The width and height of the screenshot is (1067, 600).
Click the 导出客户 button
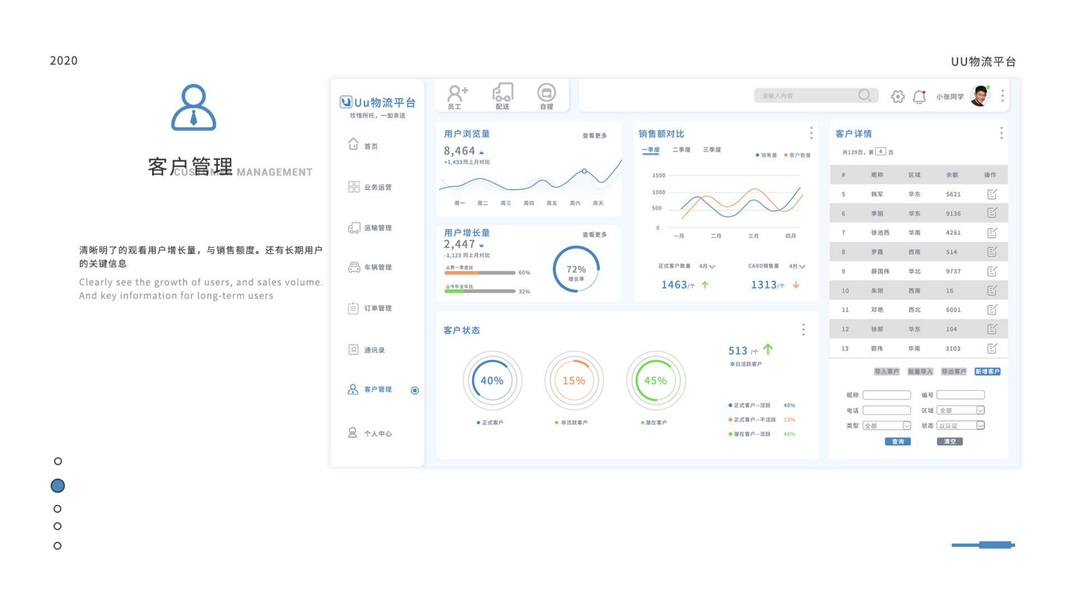(x=953, y=371)
